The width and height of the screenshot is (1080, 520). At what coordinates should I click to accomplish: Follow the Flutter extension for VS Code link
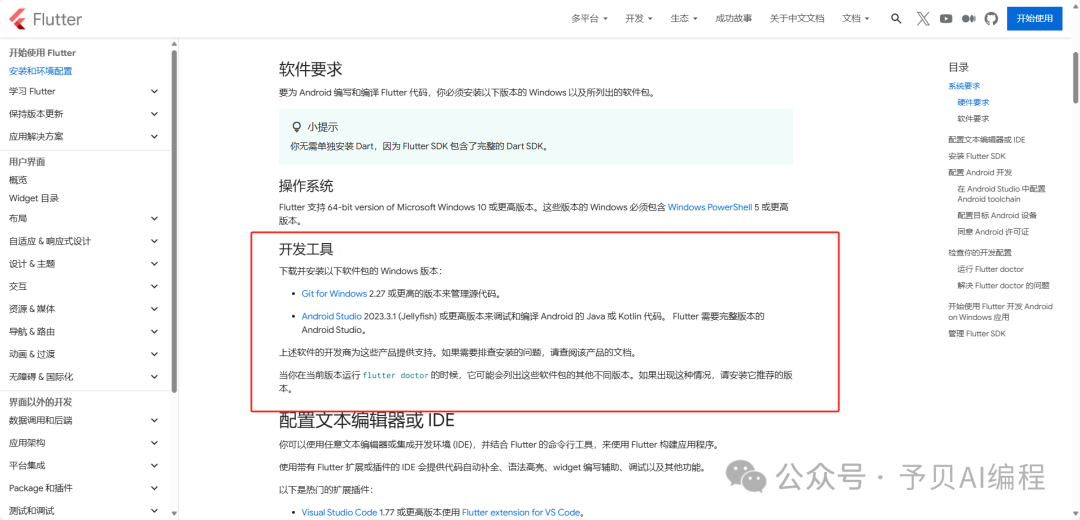pyautogui.click(x=522, y=512)
